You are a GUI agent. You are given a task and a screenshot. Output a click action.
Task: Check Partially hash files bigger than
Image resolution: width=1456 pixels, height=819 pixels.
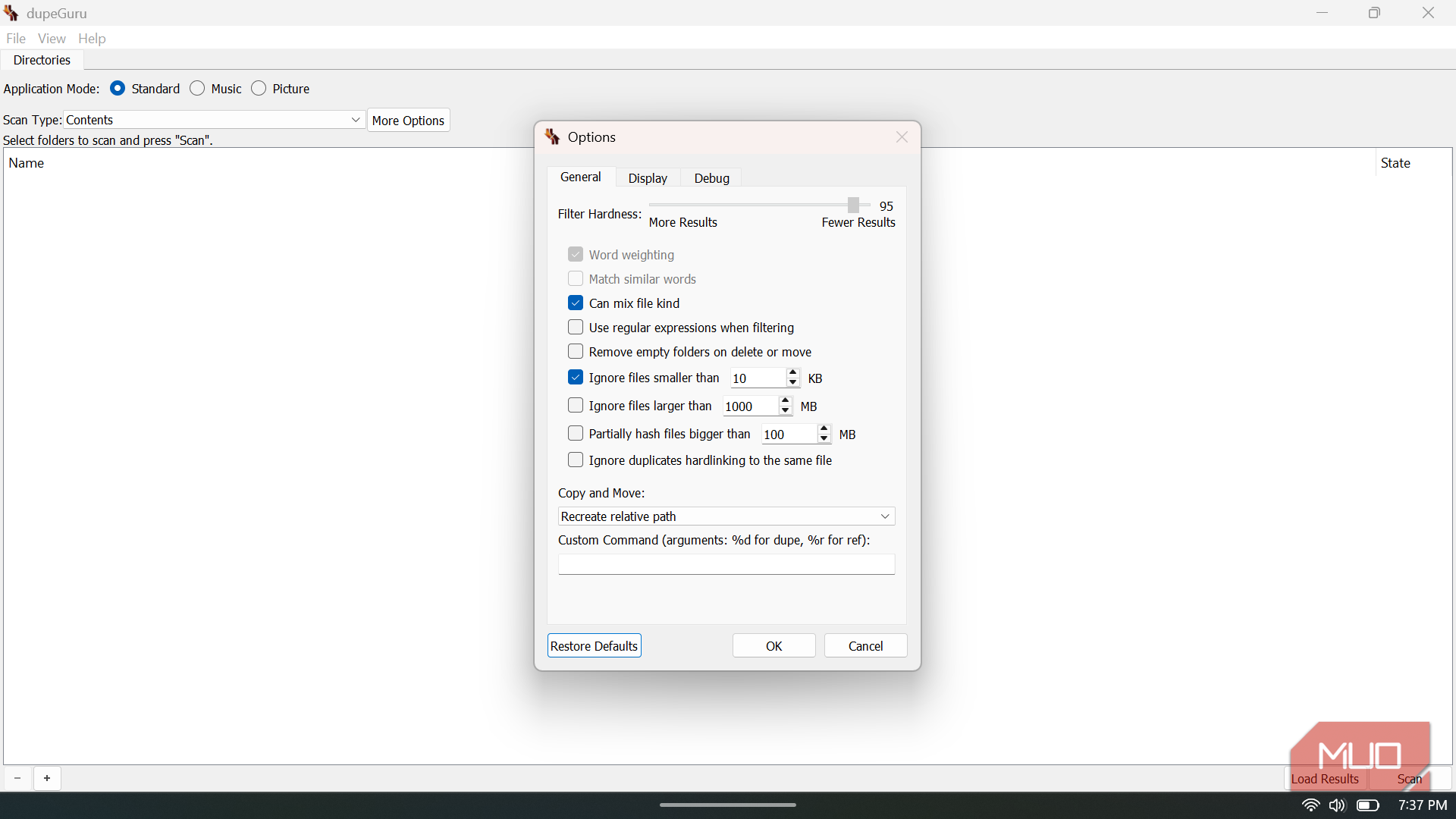pos(576,433)
